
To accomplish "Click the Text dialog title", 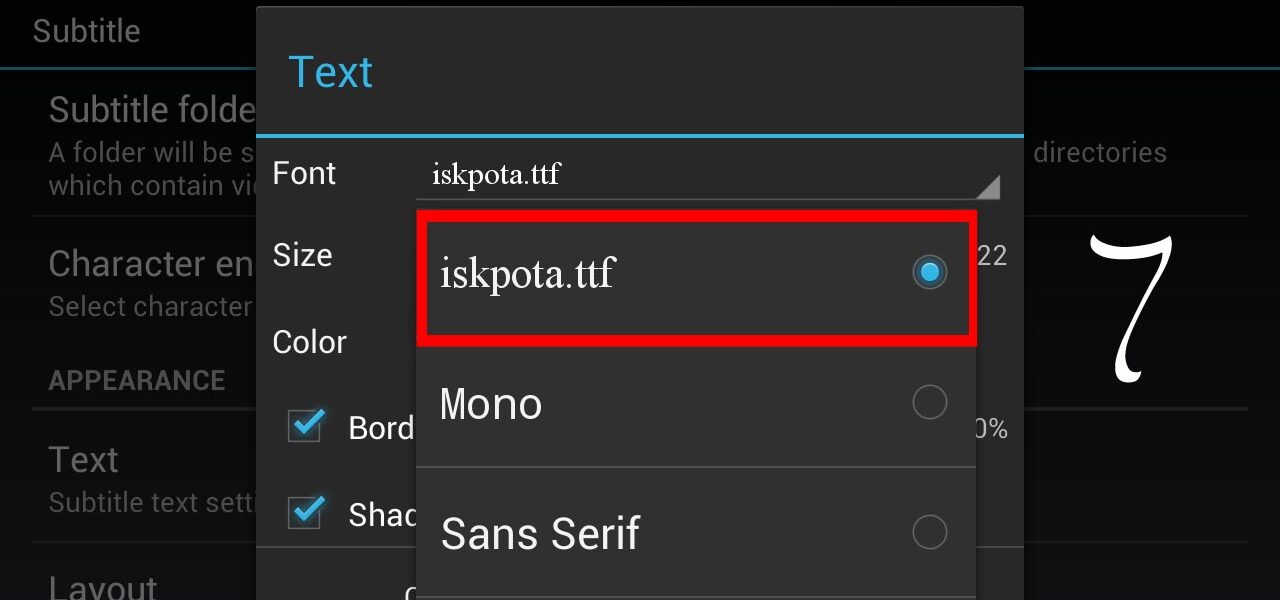I will 330,72.
